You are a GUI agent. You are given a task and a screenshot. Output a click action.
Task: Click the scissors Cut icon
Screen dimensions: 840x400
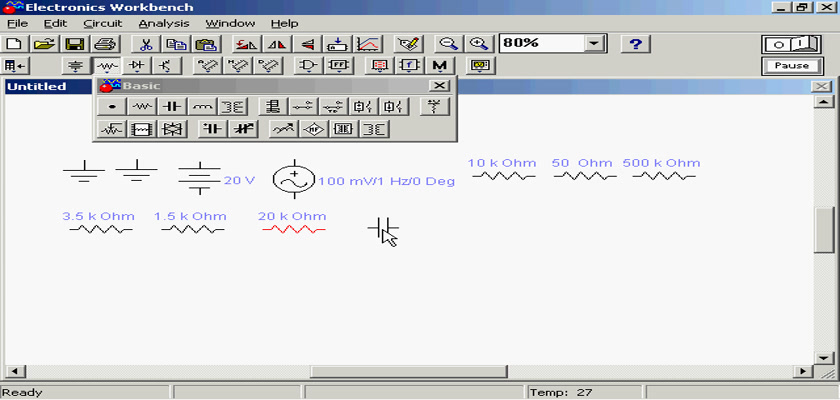tap(146, 44)
